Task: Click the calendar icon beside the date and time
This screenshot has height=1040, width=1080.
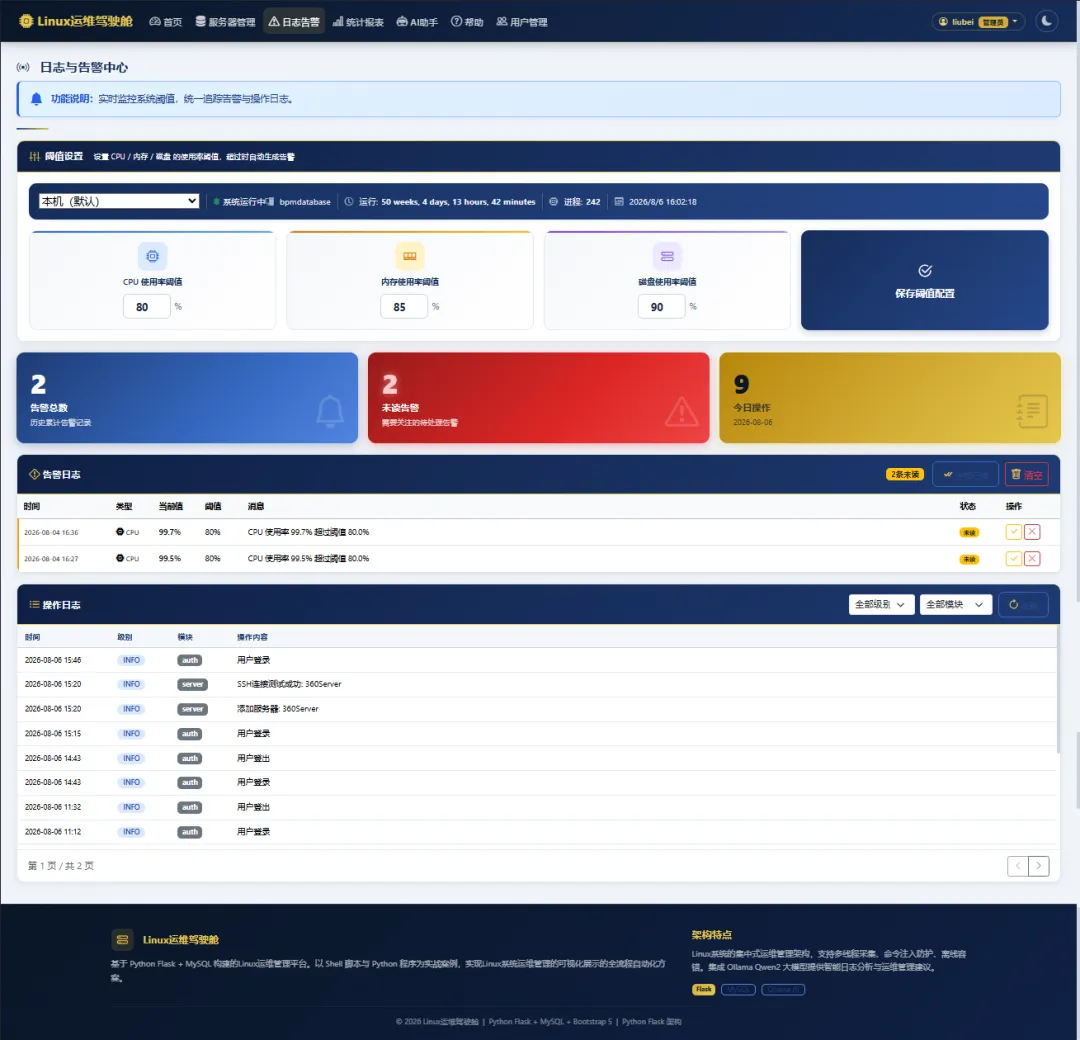Action: 619,202
